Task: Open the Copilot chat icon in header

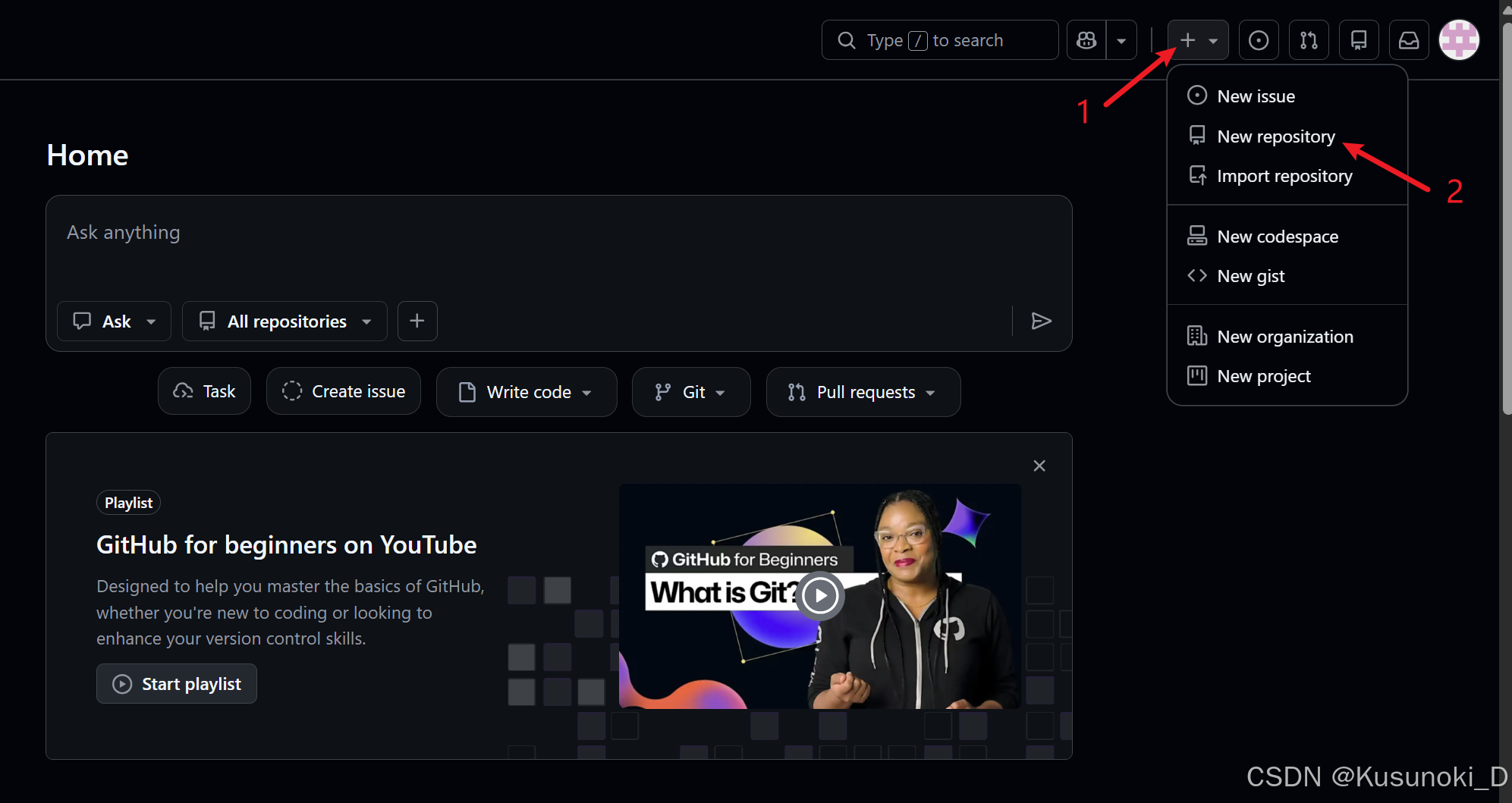Action: [x=1086, y=40]
